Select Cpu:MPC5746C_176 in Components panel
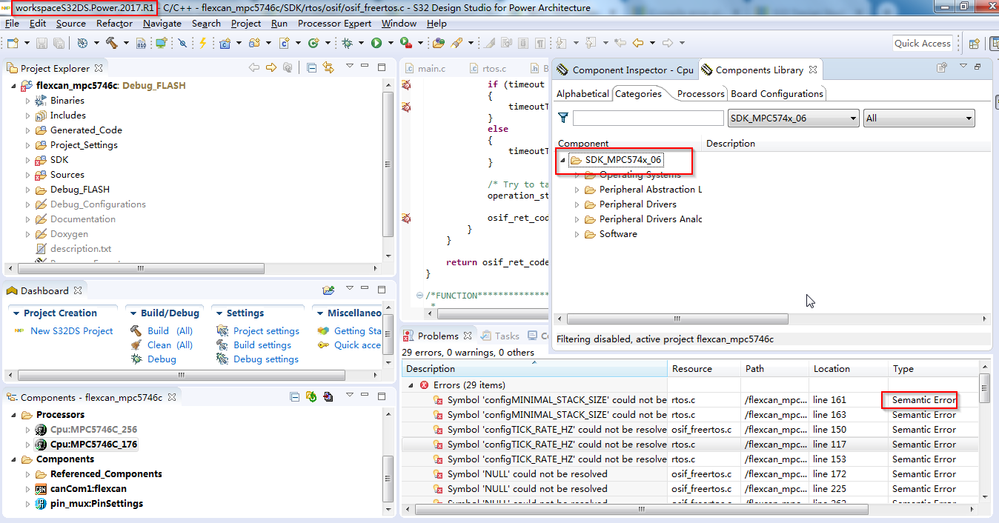This screenshot has height=523, width=999. tap(93, 444)
